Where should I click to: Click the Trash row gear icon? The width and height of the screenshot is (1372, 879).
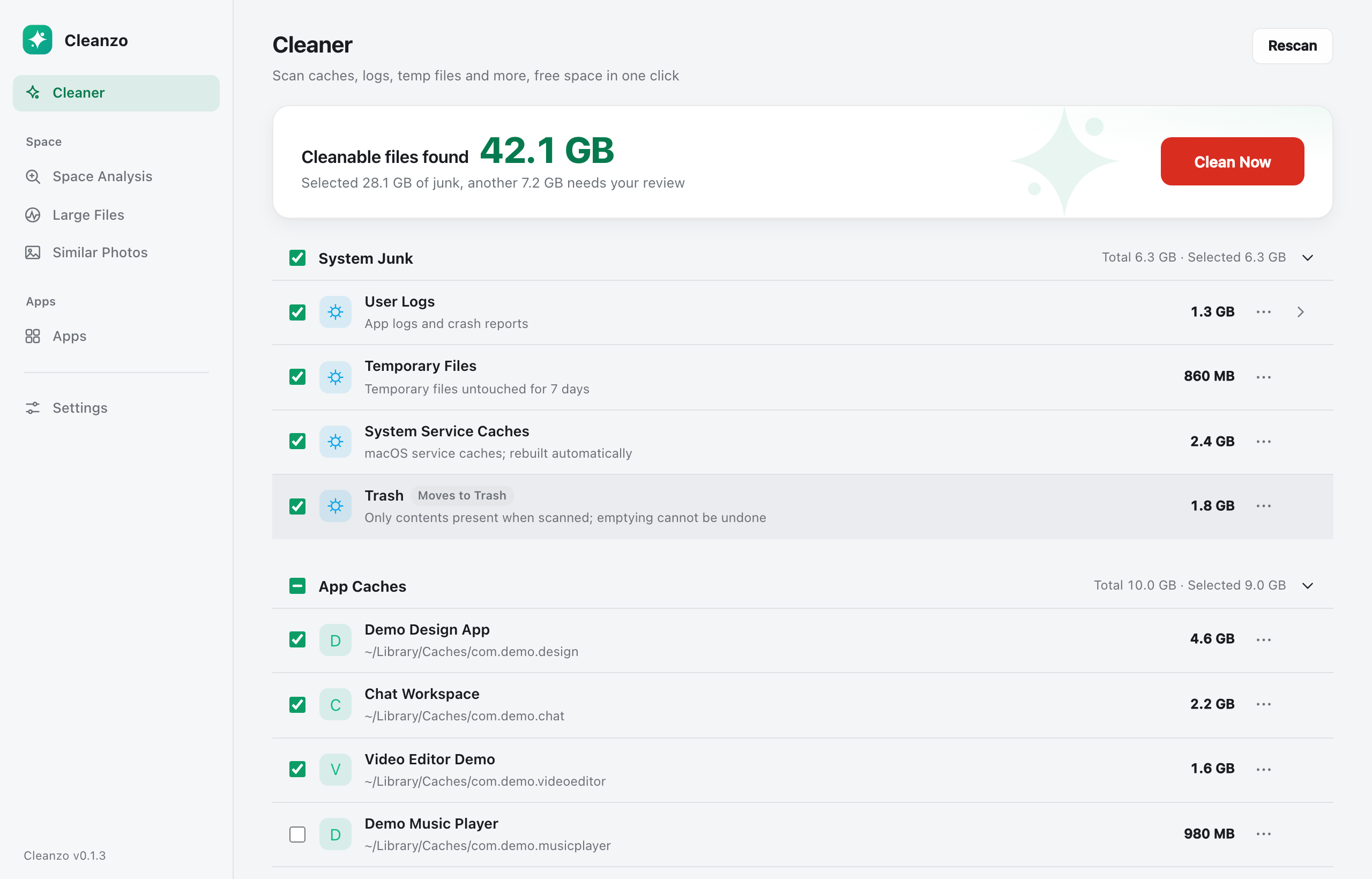coord(335,506)
